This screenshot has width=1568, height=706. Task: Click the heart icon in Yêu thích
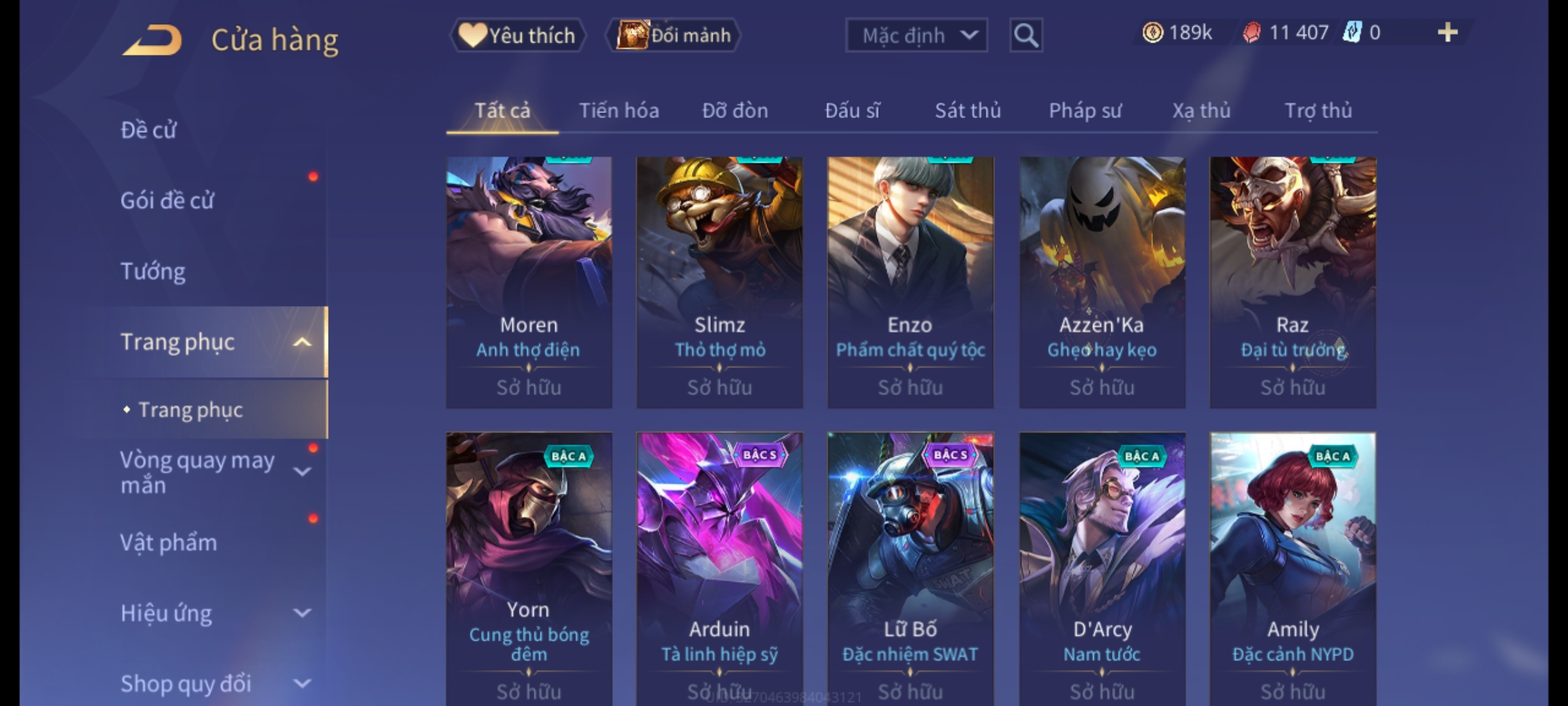pyautogui.click(x=472, y=35)
